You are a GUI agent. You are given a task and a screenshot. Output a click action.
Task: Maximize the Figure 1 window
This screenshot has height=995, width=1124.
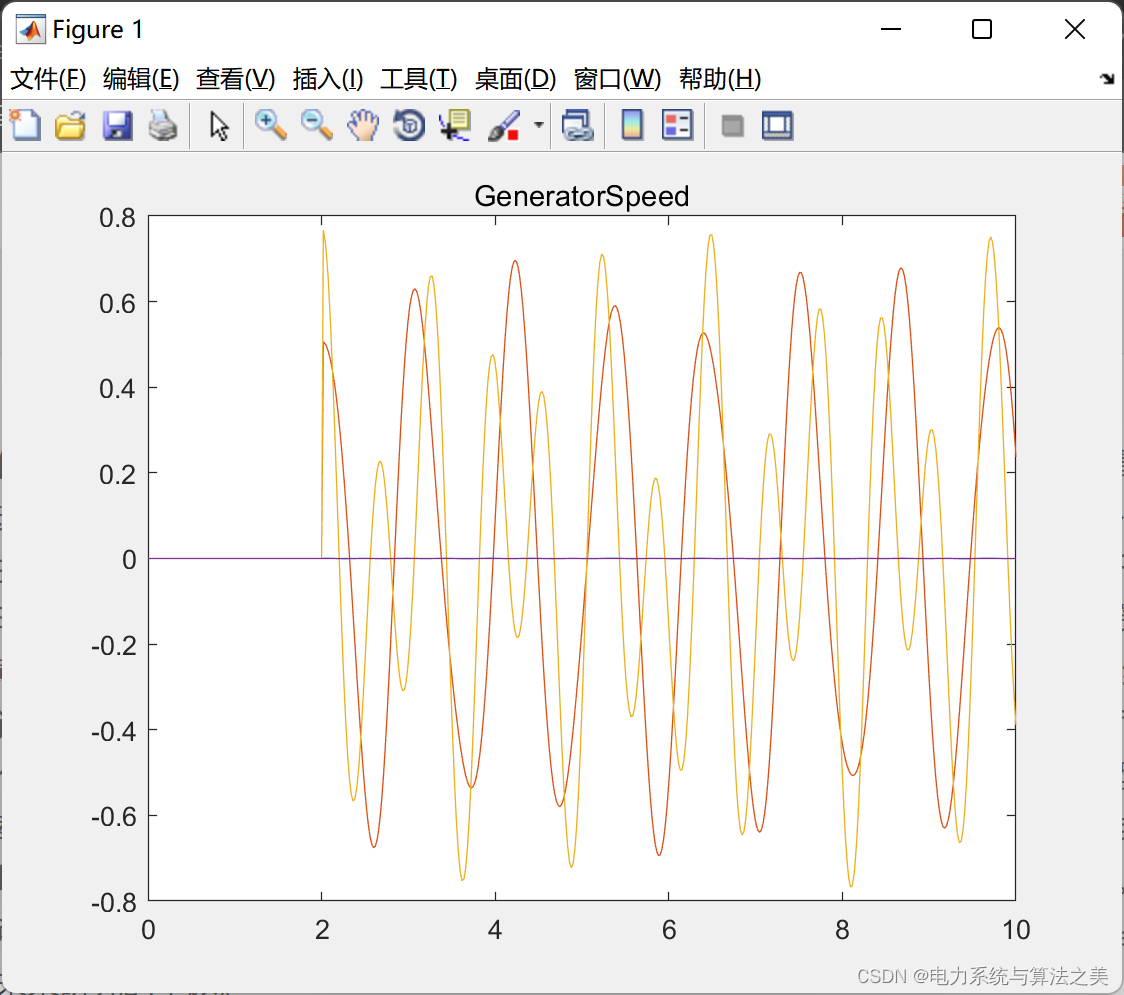pos(981,29)
